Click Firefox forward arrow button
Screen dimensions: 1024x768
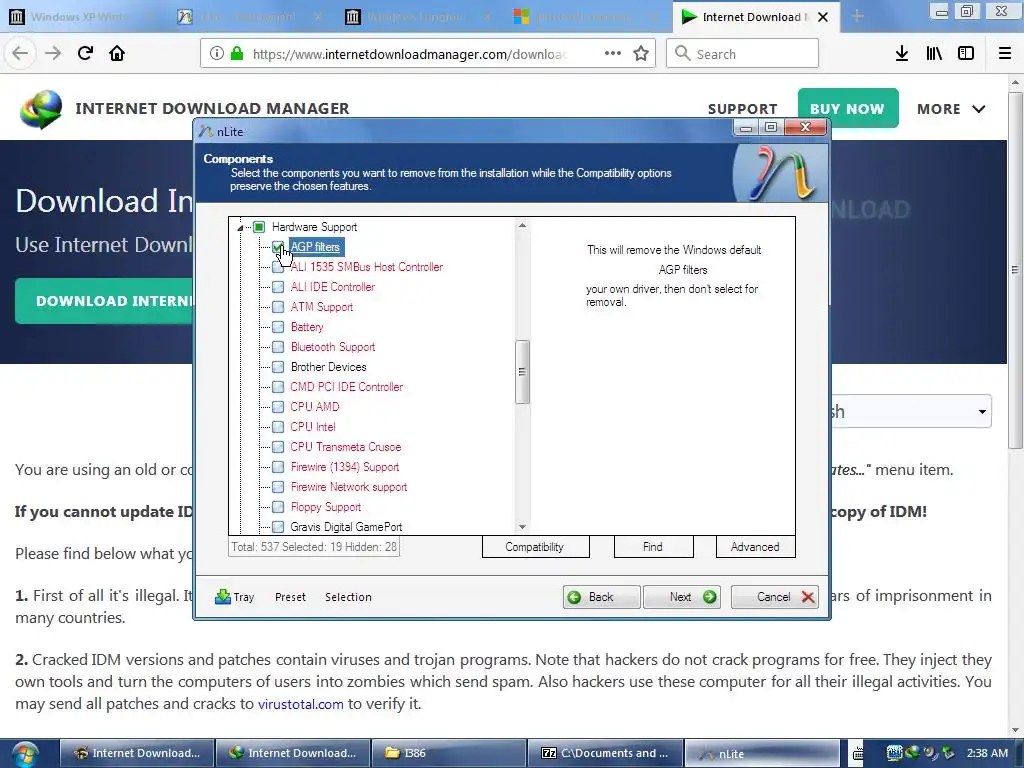pyautogui.click(x=53, y=53)
